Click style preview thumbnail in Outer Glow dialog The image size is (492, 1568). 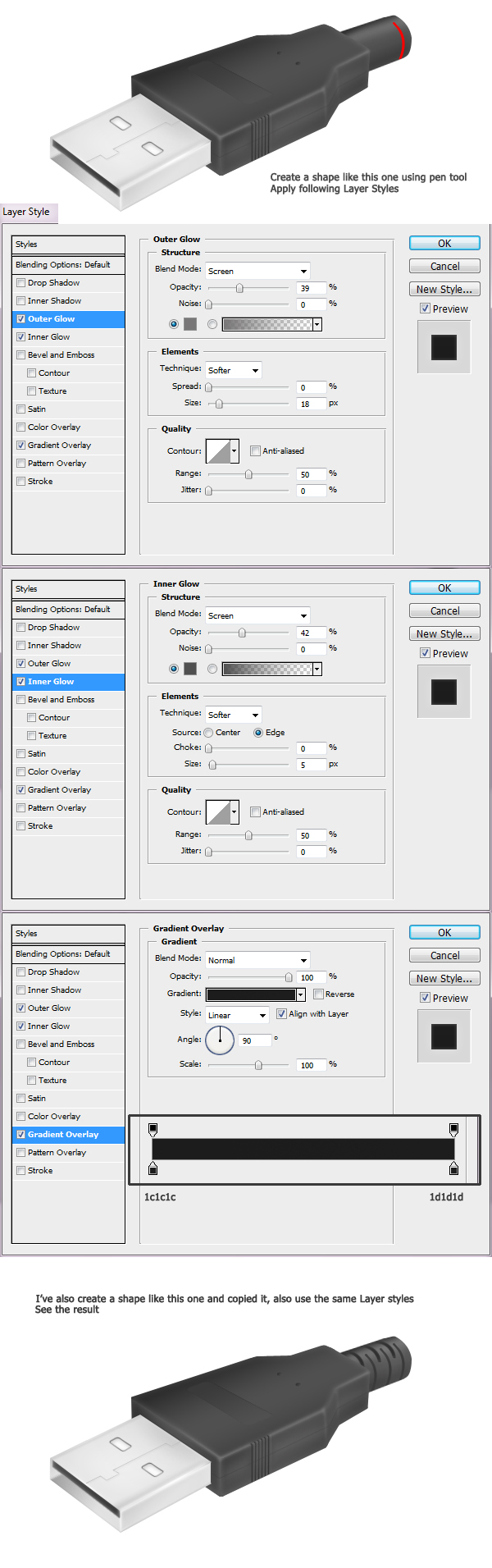(x=444, y=347)
